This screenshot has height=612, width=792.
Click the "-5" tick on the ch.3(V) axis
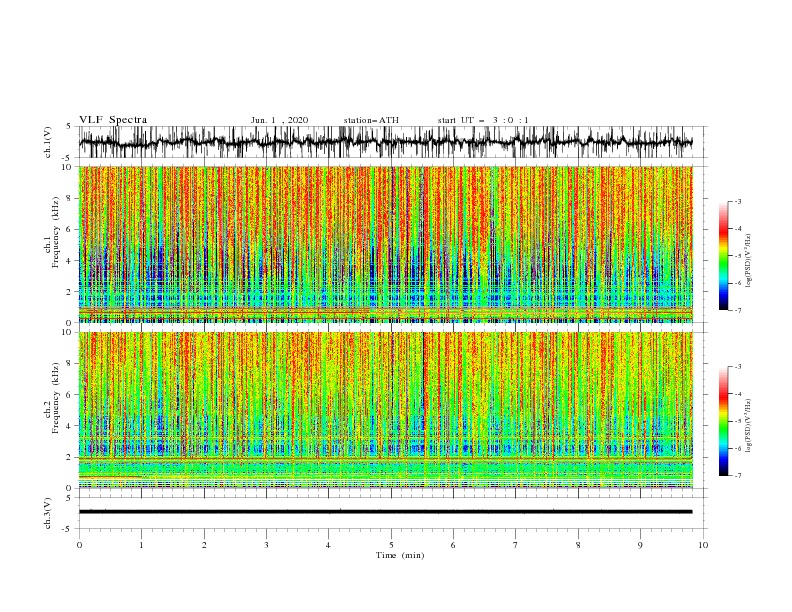click(67, 529)
